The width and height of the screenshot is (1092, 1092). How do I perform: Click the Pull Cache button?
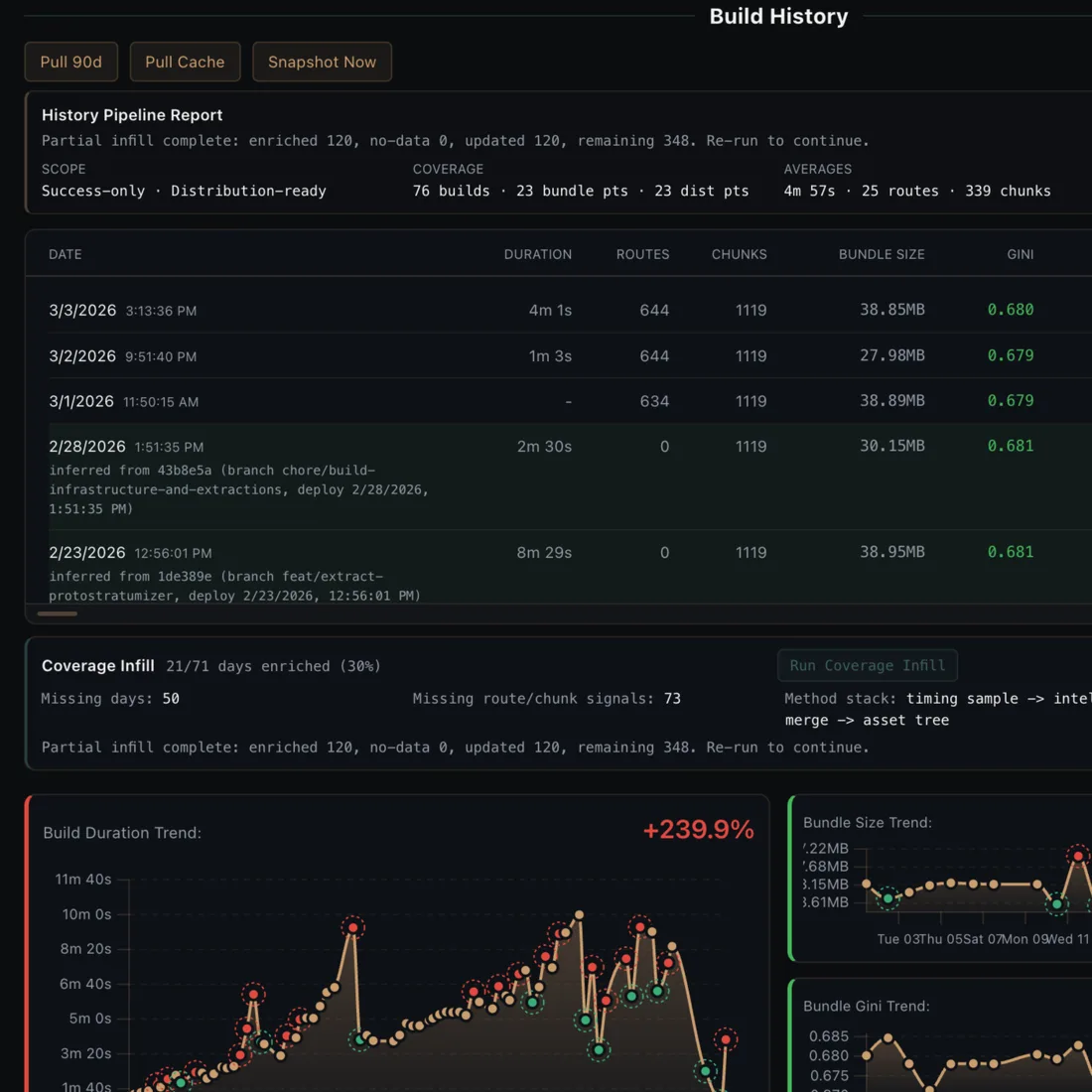tap(185, 62)
